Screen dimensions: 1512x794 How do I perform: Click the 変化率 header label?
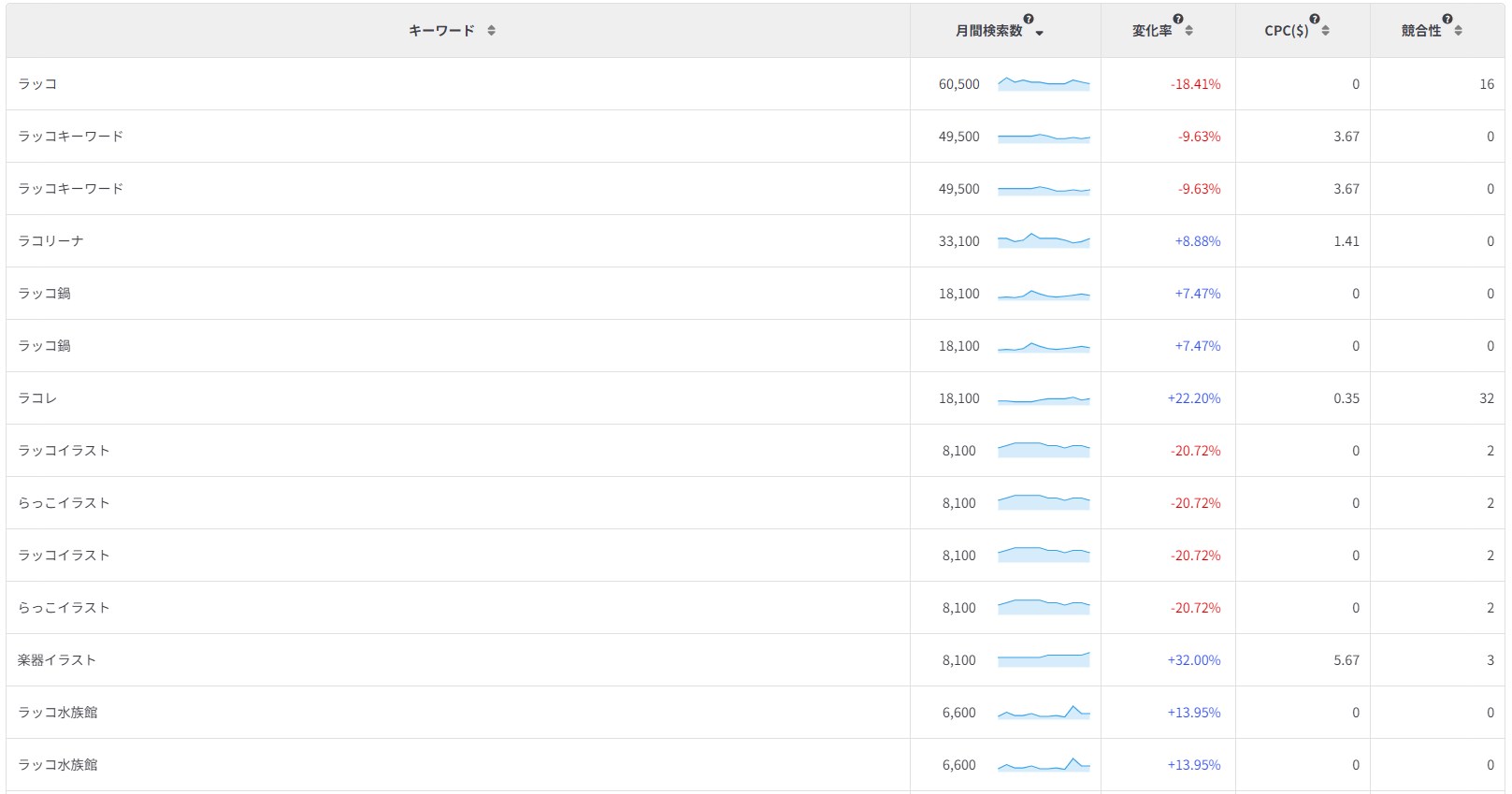1152,31
